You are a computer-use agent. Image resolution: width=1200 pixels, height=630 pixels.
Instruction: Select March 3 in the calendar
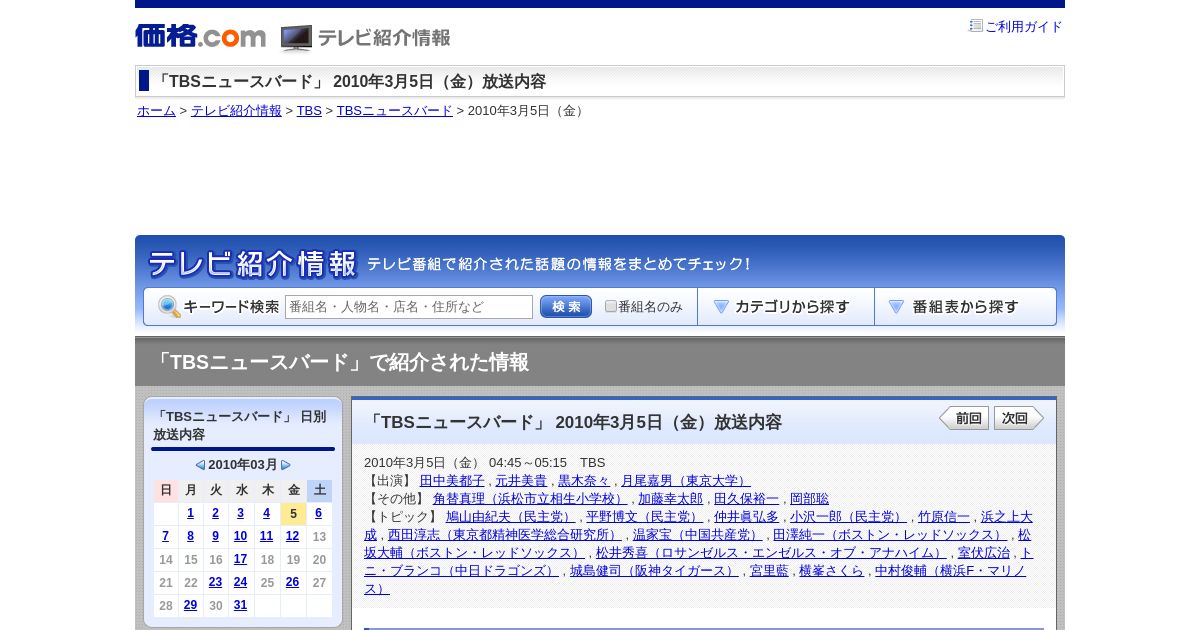240,513
